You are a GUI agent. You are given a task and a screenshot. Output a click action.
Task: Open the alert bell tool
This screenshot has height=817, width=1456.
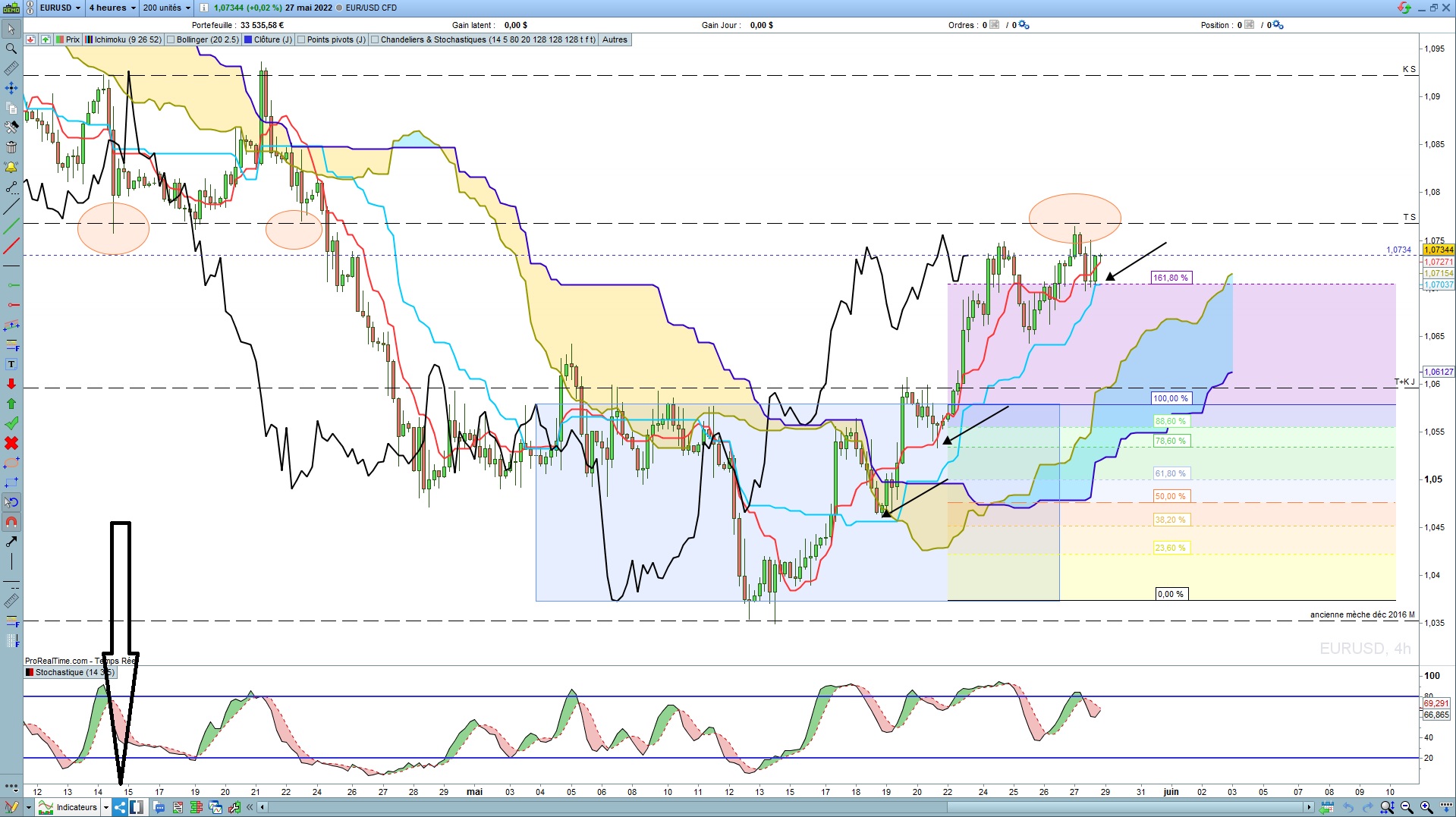11,167
